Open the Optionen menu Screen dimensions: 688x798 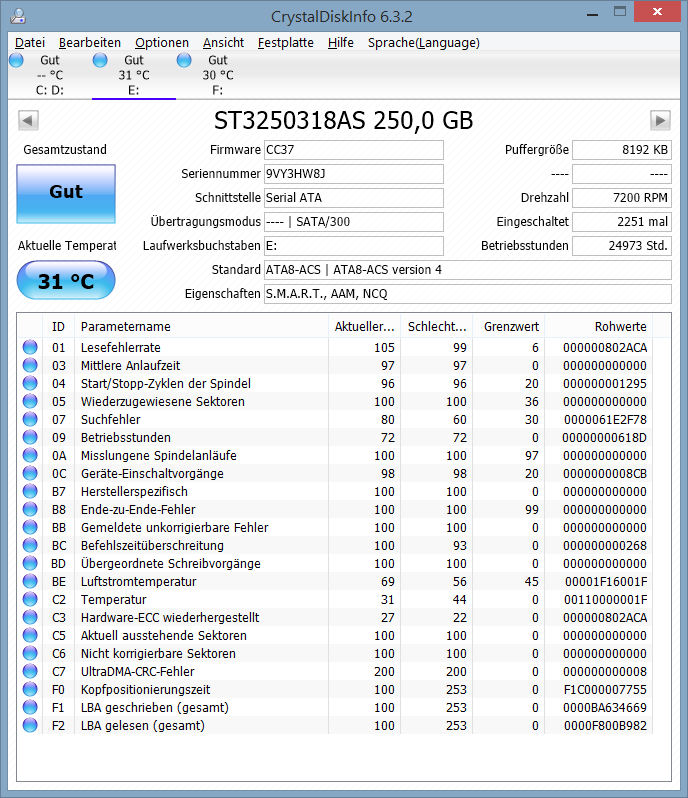162,43
